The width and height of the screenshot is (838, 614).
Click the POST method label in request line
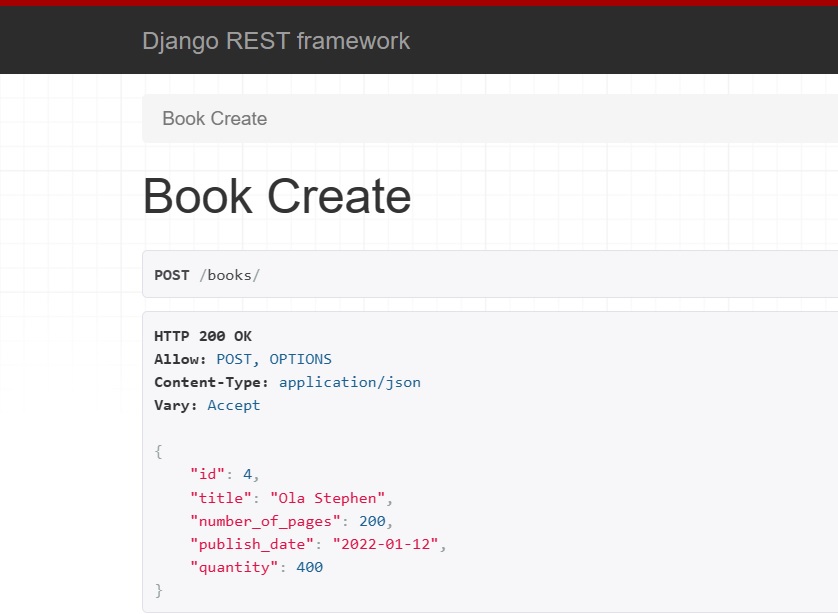[172, 275]
